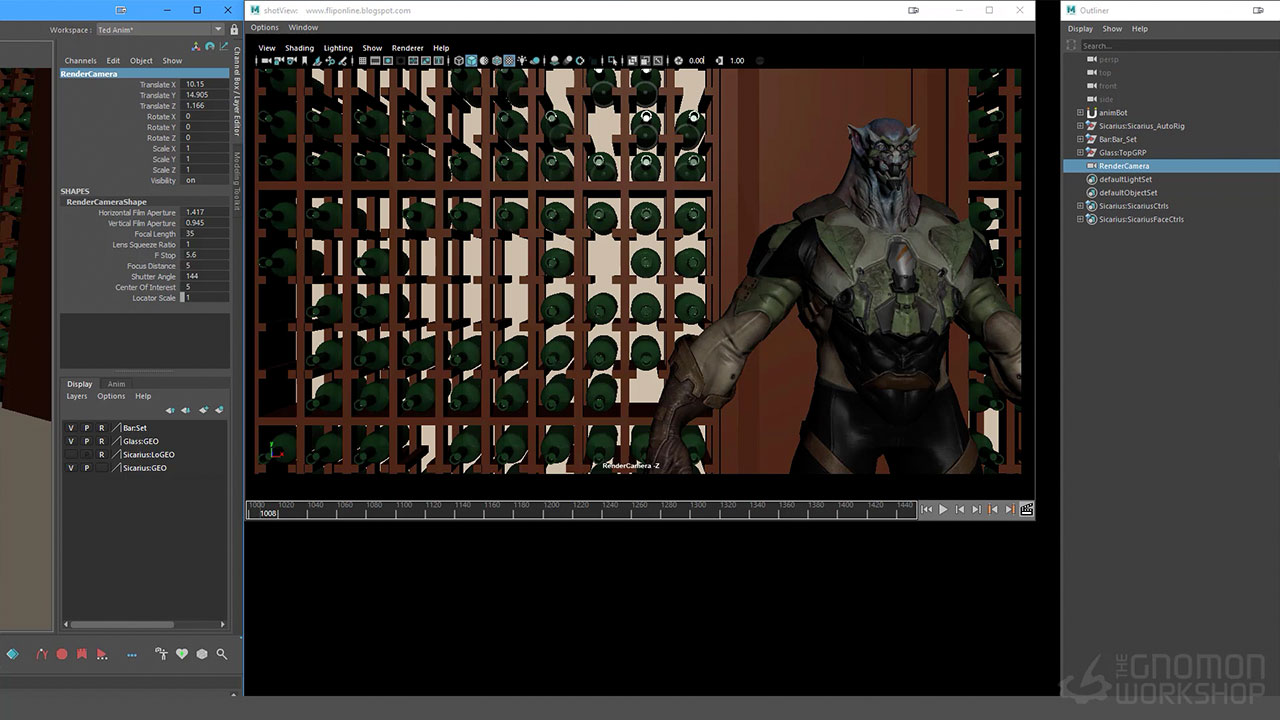Click the Locator Scale slider handle

coord(182,298)
